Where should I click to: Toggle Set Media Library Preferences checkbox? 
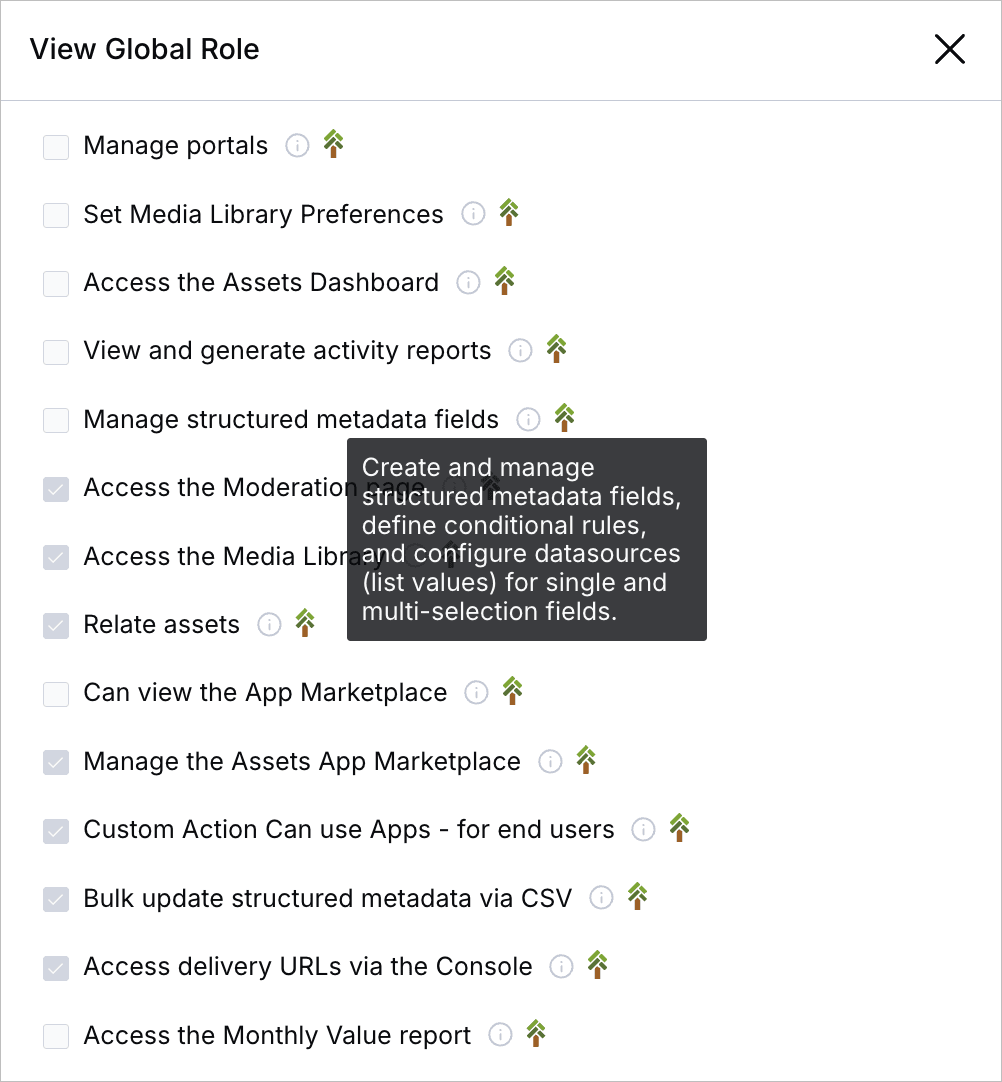click(56, 215)
